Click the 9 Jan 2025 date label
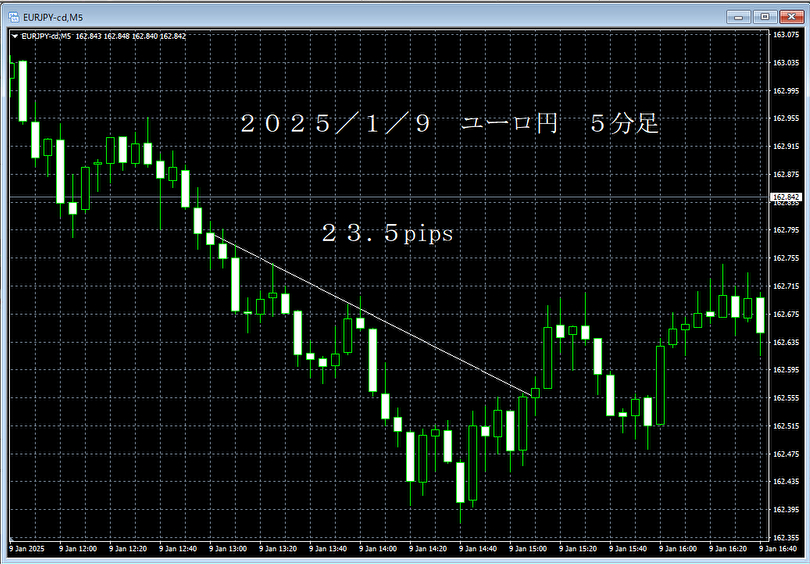This screenshot has width=810, height=564. click(27, 549)
